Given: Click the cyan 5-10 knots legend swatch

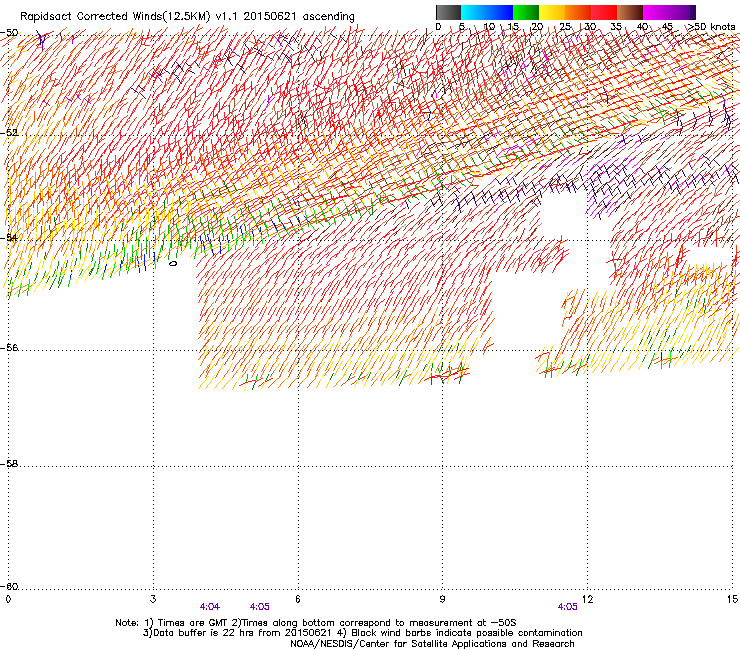Looking at the screenshot, I should point(474,12).
